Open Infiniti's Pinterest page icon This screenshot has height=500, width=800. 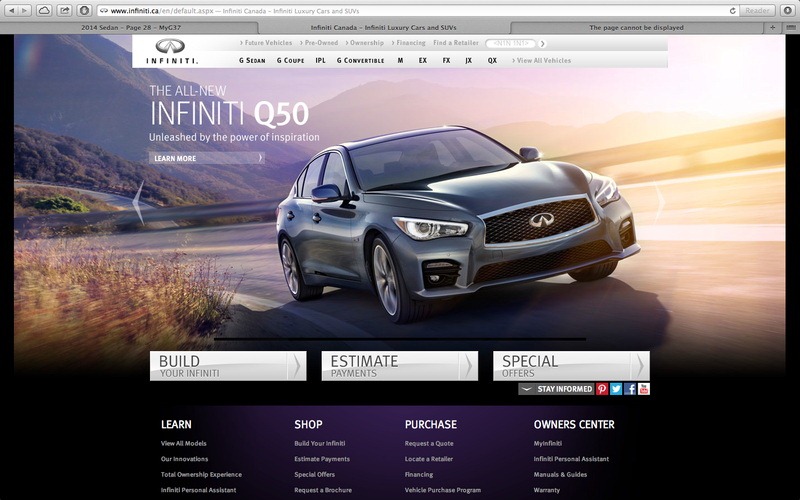(602, 389)
